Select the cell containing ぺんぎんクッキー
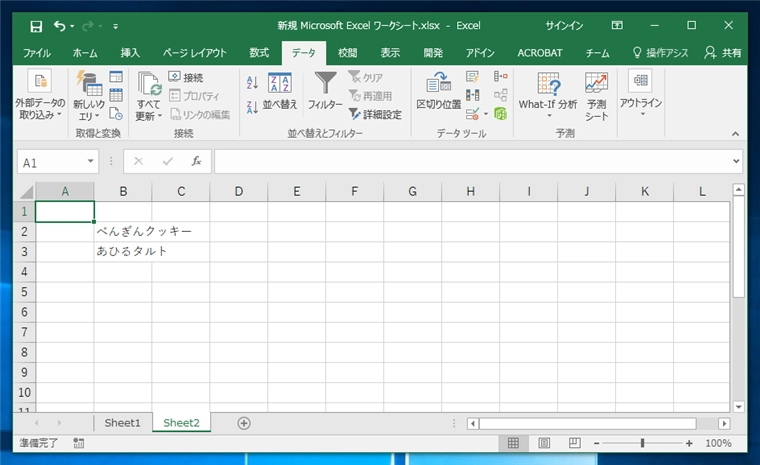760x465 pixels. 123,232
